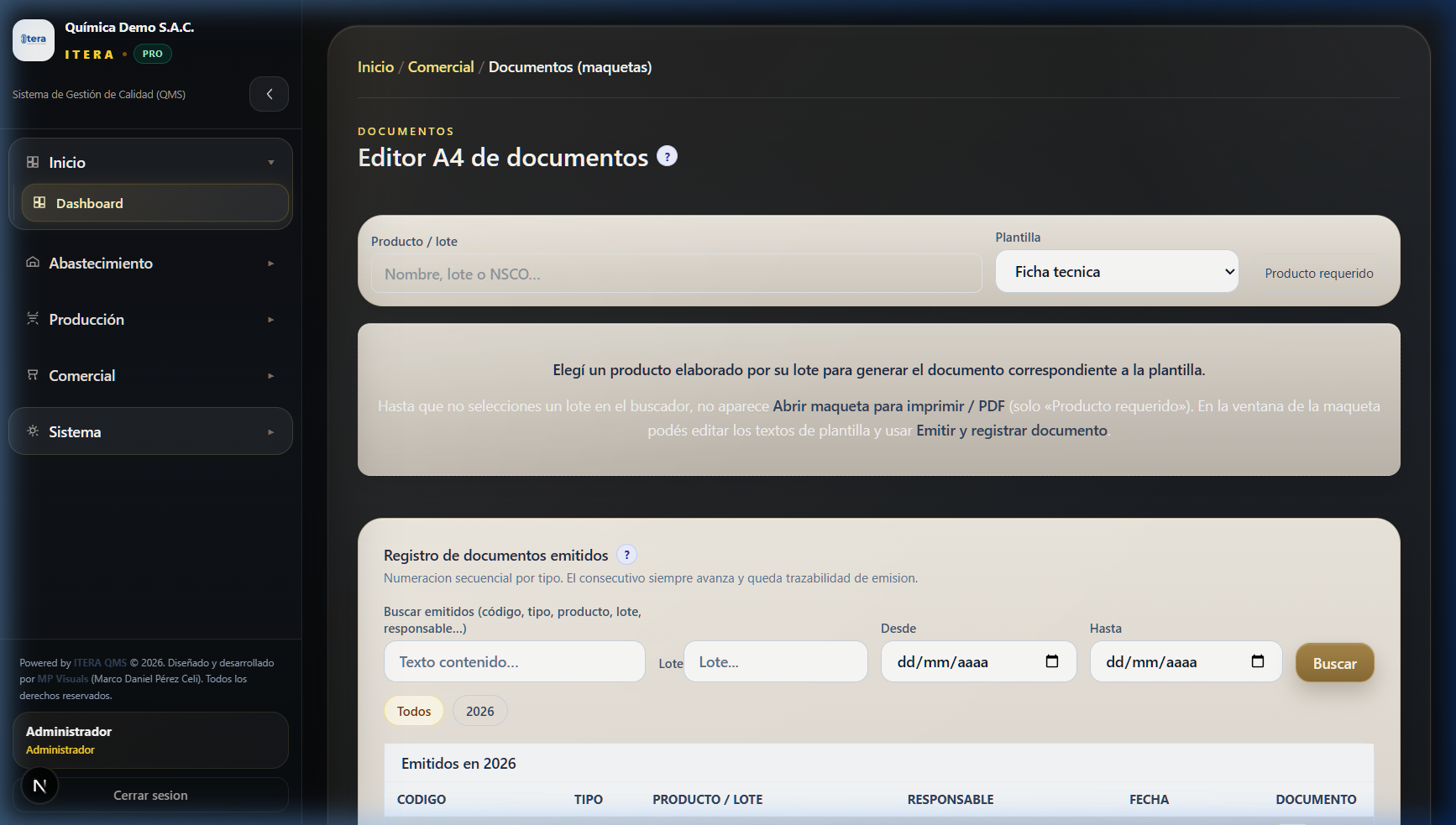The height and width of the screenshot is (825, 1456).
Task: Select Sistema in the sidebar menu
Action: pyautogui.click(x=151, y=431)
